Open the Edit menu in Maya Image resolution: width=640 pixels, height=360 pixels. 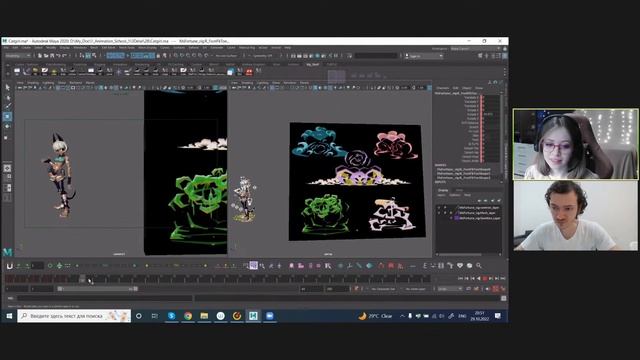coord(15,48)
